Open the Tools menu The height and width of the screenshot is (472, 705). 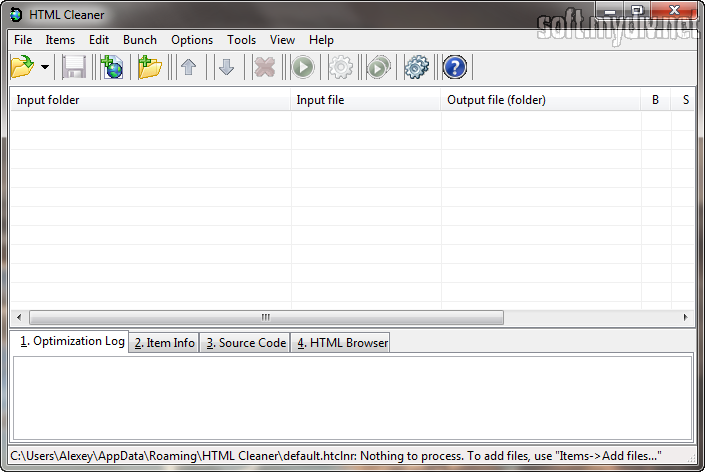click(x=241, y=40)
